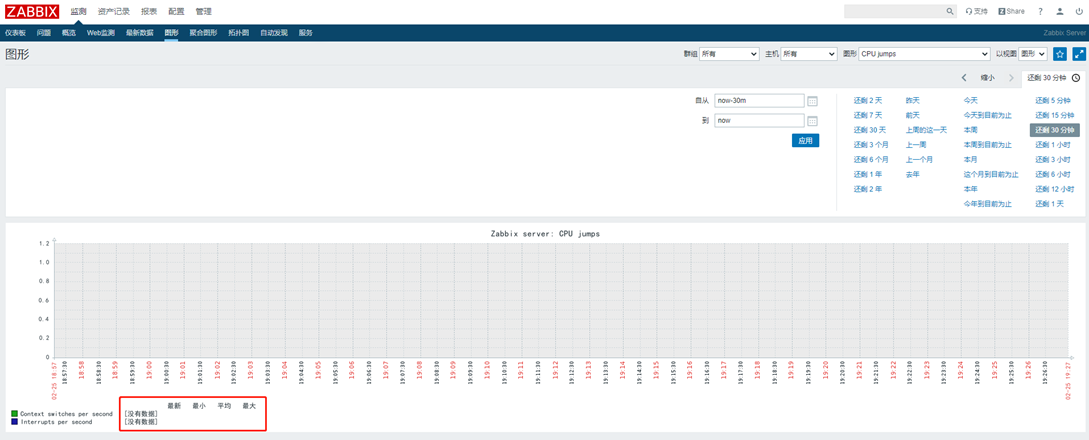Image resolution: width=1089 pixels, height=440 pixels.
Task: Open the user profile icon
Action: pos(1060,11)
